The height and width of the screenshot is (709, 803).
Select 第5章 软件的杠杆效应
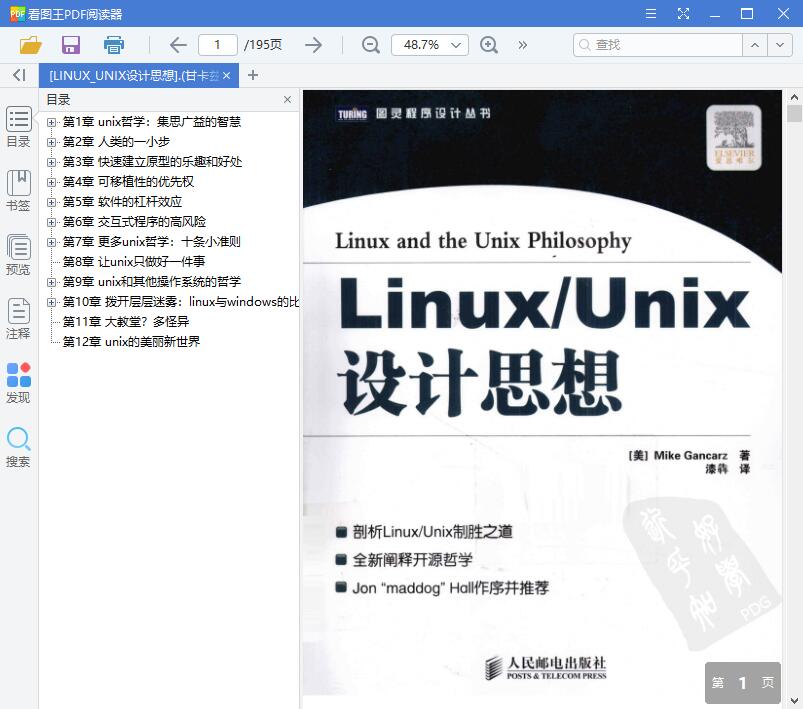pos(122,202)
